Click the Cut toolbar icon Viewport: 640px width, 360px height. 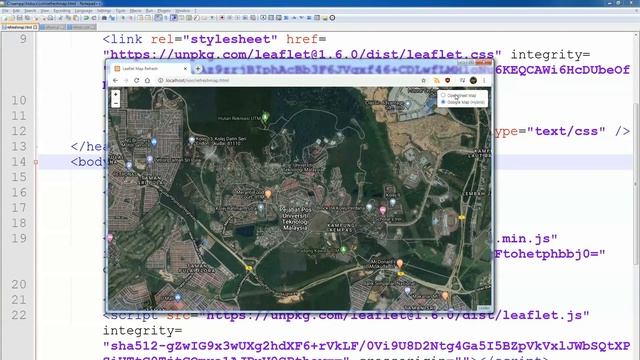(60, 18)
